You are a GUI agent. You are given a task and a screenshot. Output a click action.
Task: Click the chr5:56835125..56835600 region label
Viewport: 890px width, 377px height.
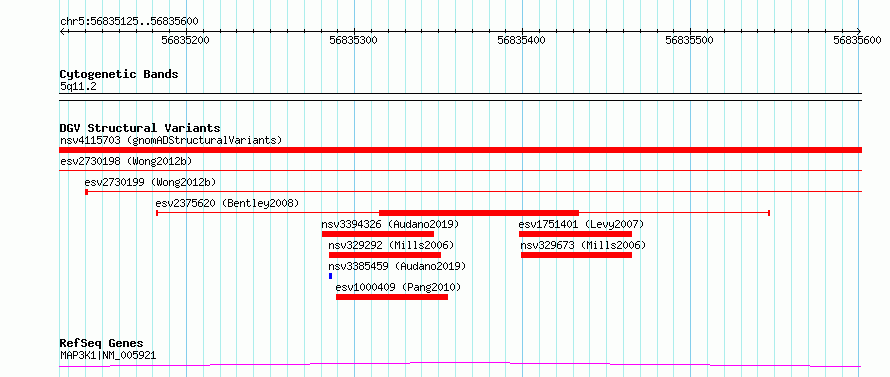click(129, 22)
